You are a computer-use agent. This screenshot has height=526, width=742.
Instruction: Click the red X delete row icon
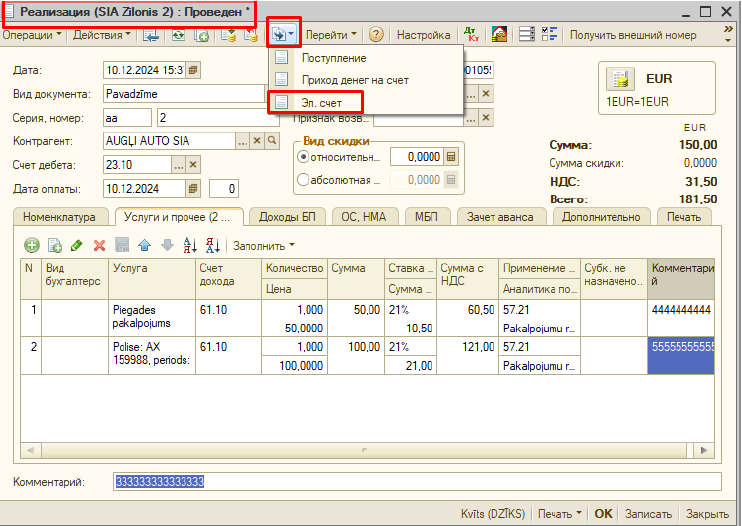pos(99,245)
